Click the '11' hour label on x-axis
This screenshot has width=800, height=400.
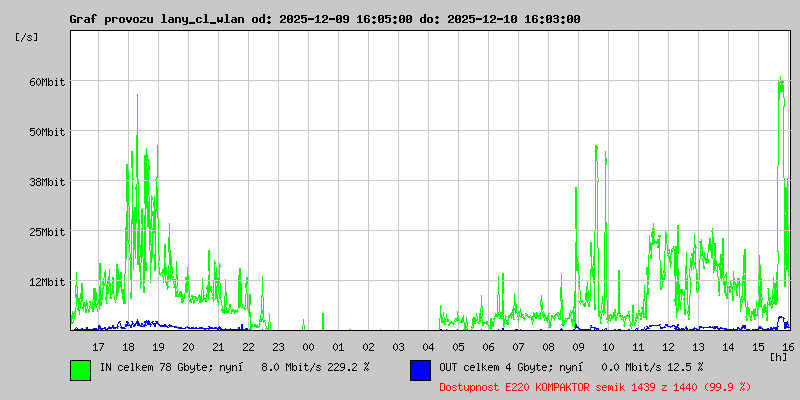click(x=638, y=347)
